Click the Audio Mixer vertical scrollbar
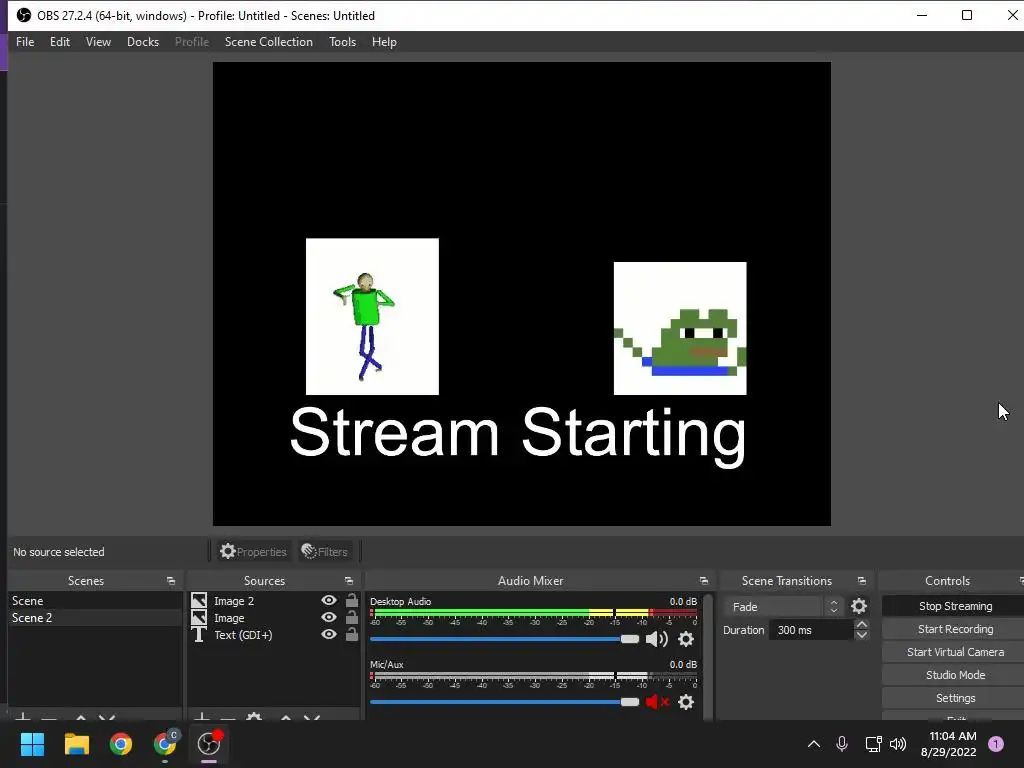 click(708, 656)
